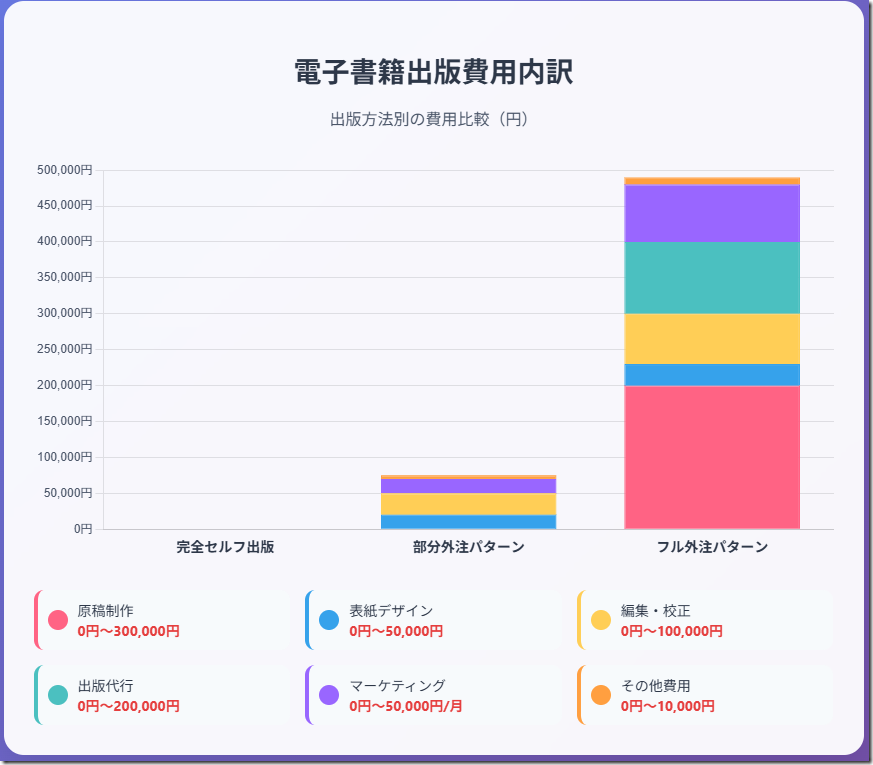Click the teal 出版代行 legend marker
Screen dimensions: 873x765
click(x=58, y=695)
